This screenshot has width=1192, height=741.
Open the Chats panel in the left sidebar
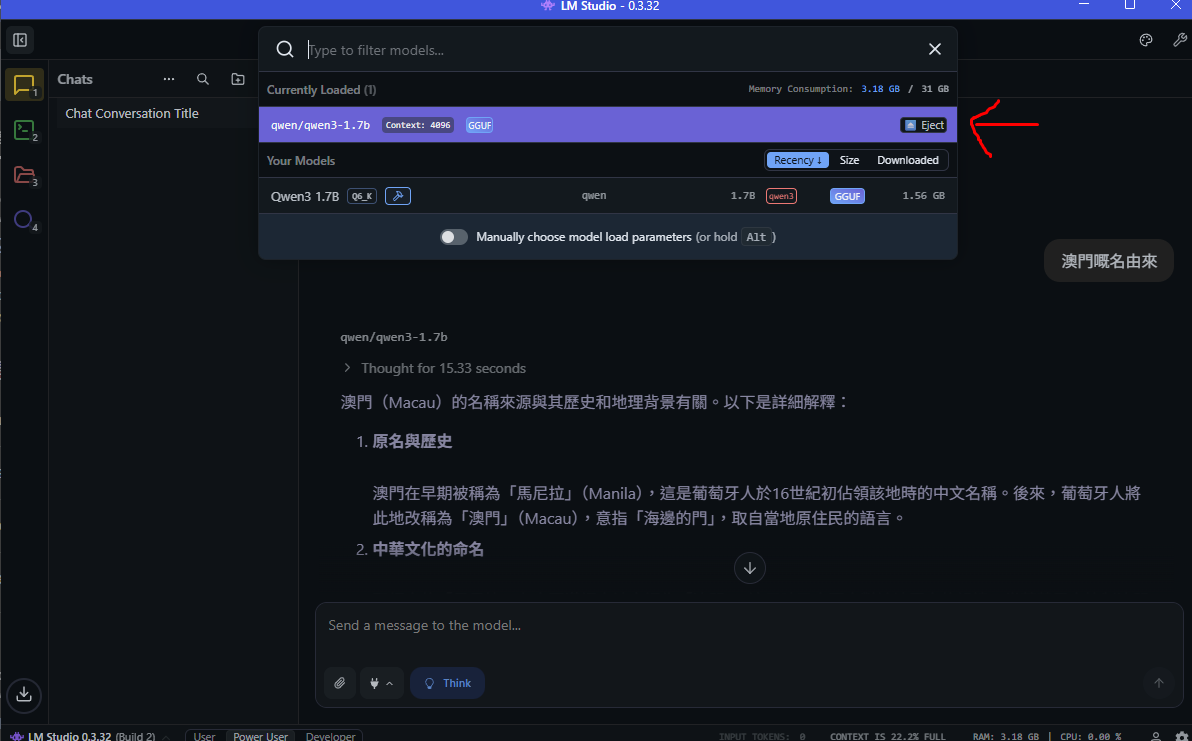click(24, 84)
